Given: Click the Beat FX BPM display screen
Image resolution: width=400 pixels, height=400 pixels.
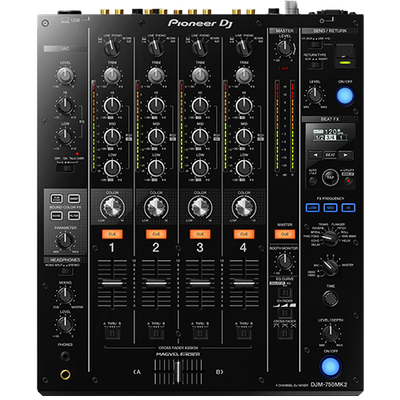Looking at the screenshot, I should pos(330,134).
